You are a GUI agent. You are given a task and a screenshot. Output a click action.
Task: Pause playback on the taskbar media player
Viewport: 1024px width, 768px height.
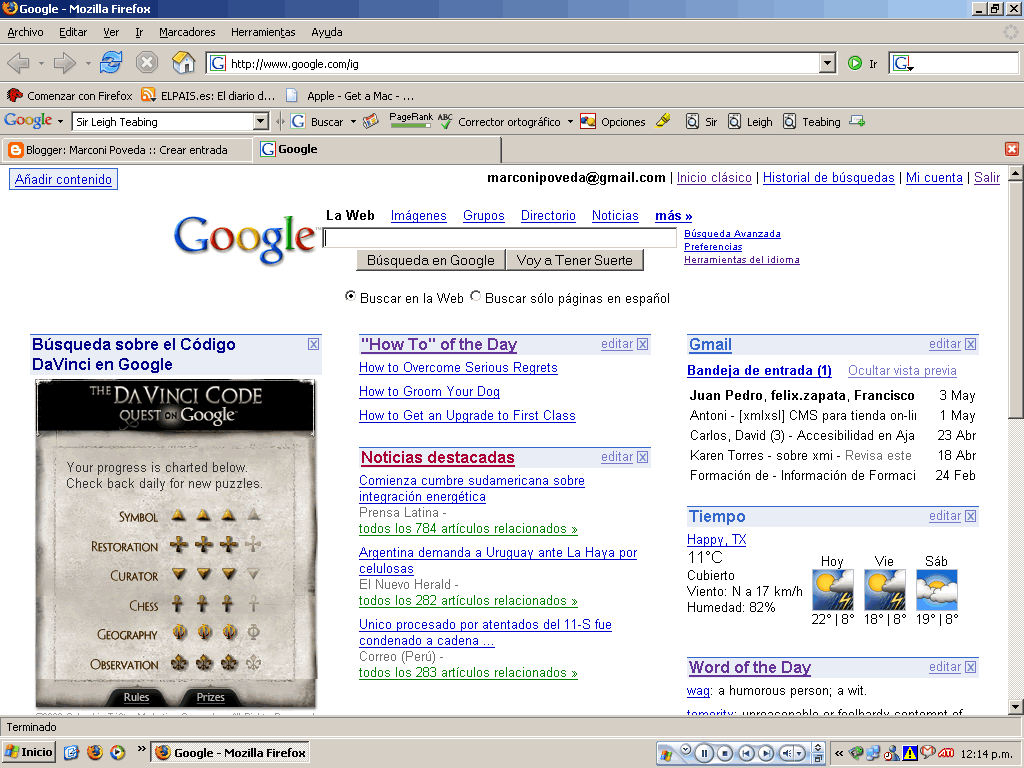tap(704, 753)
